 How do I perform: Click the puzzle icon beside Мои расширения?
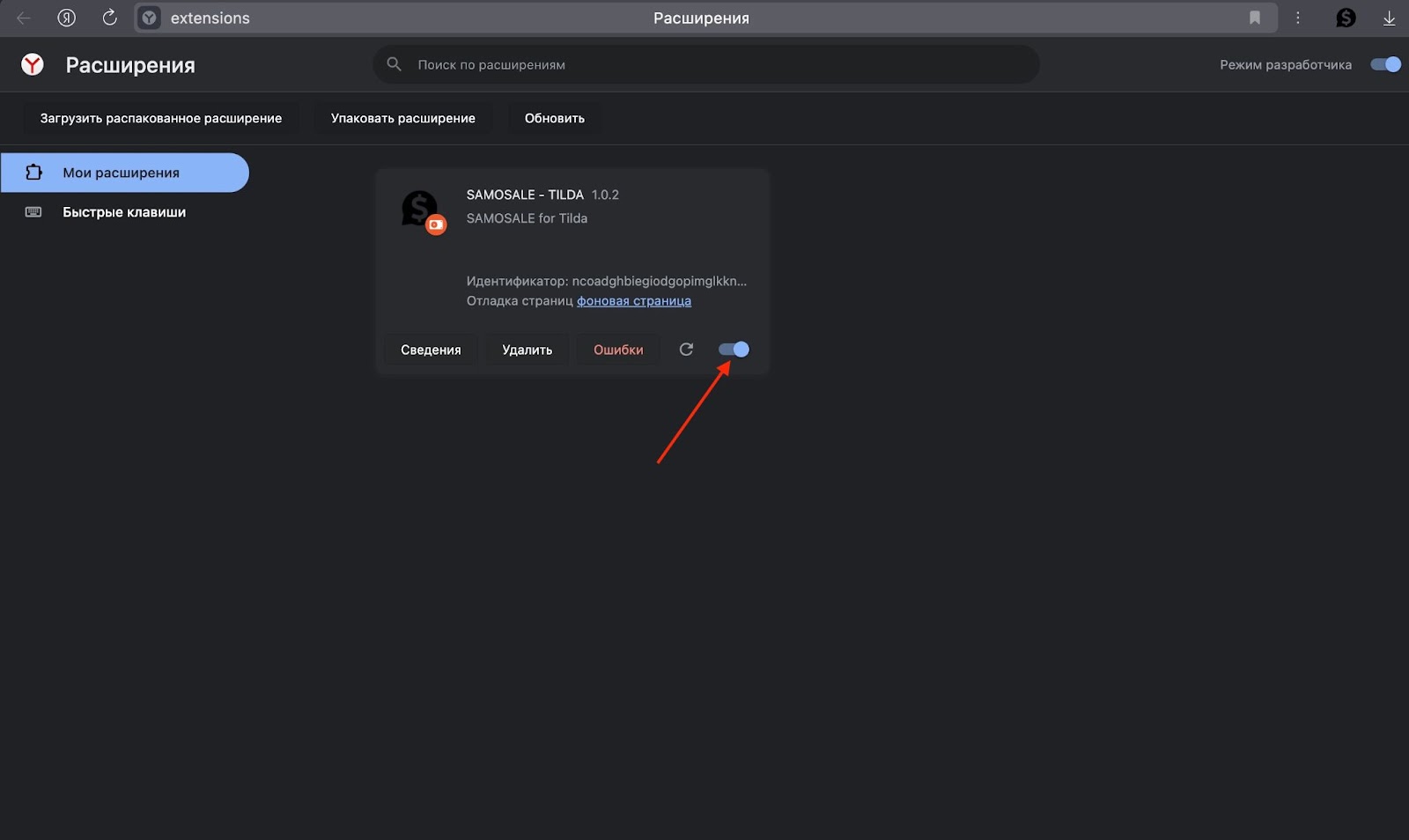click(x=33, y=173)
